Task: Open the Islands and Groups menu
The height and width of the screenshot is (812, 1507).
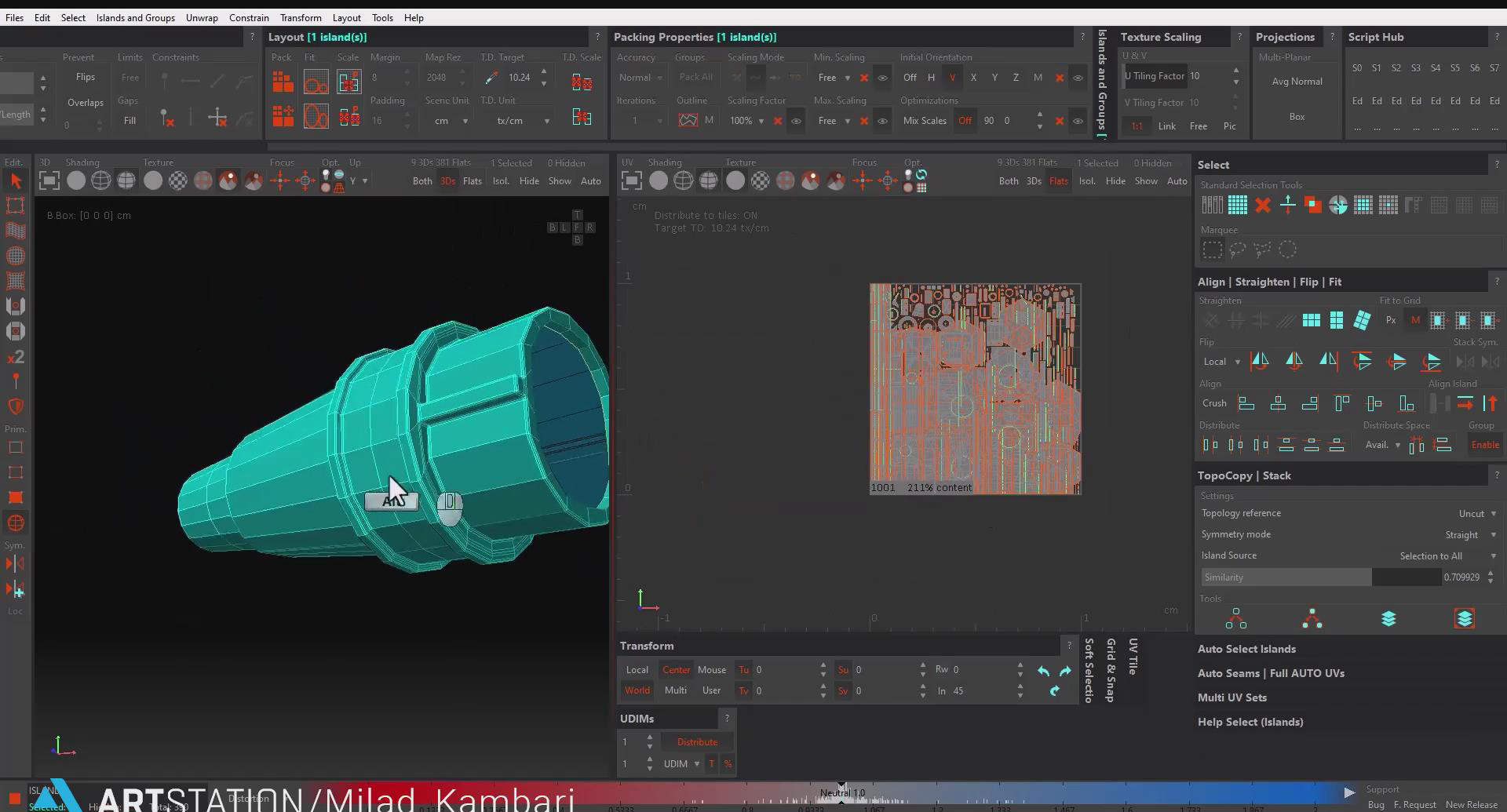Action: [x=135, y=17]
